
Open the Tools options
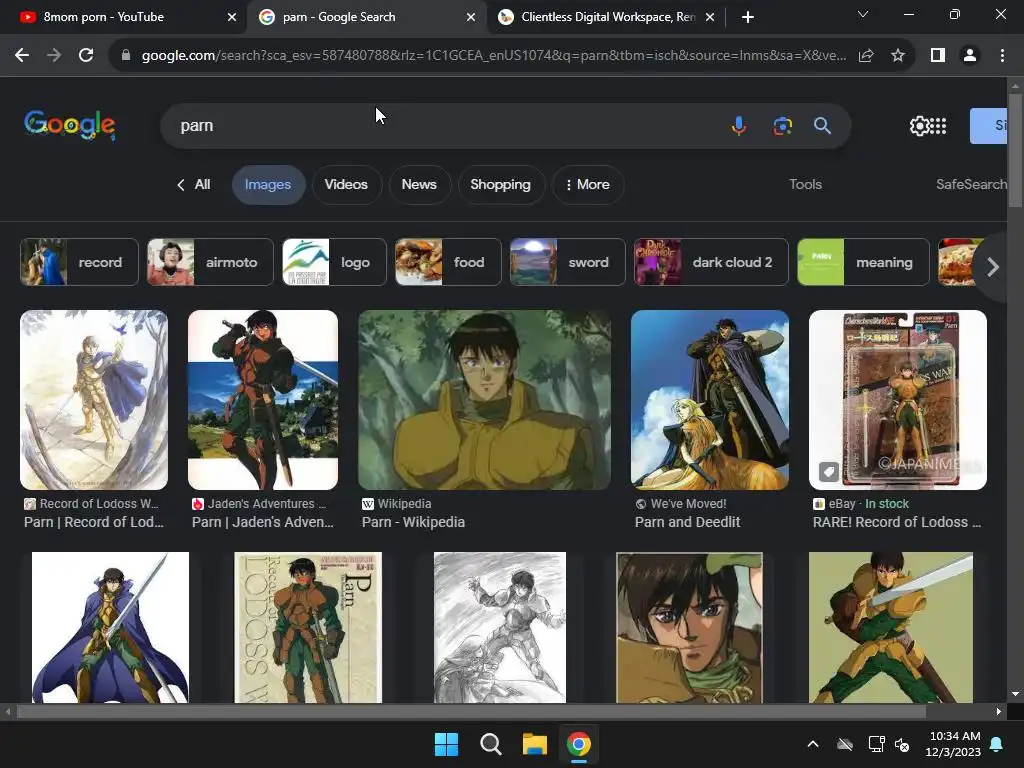(805, 185)
